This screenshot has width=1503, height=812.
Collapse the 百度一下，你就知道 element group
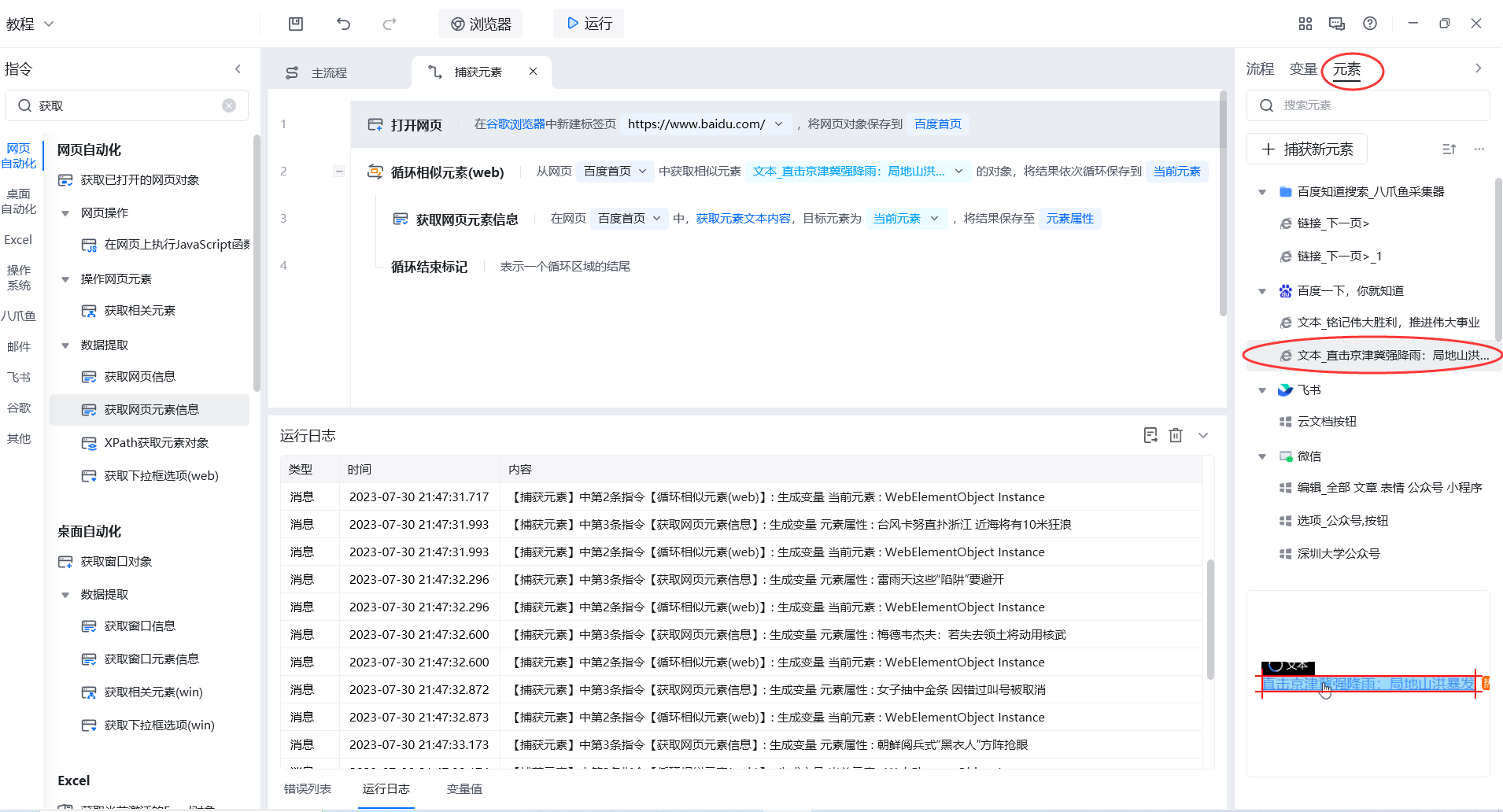[1262, 291]
